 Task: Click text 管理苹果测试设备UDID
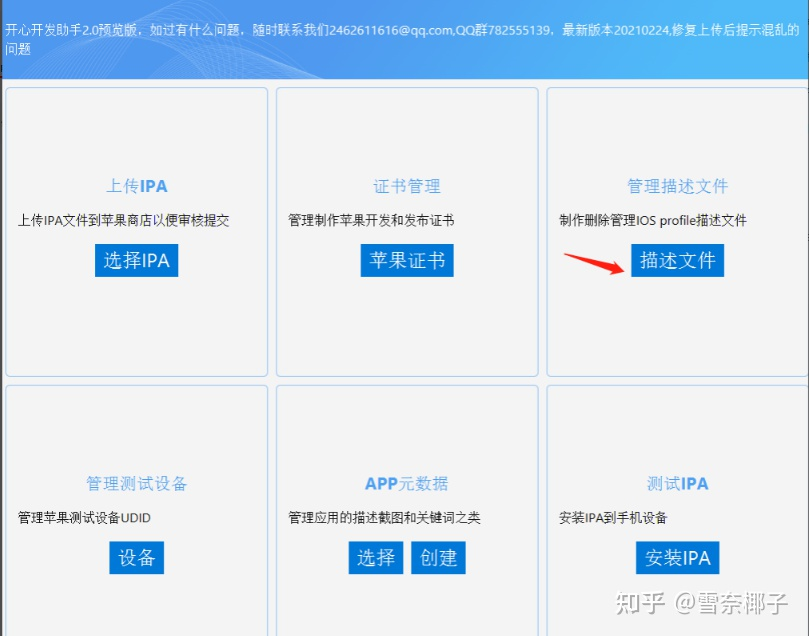click(x=84, y=518)
